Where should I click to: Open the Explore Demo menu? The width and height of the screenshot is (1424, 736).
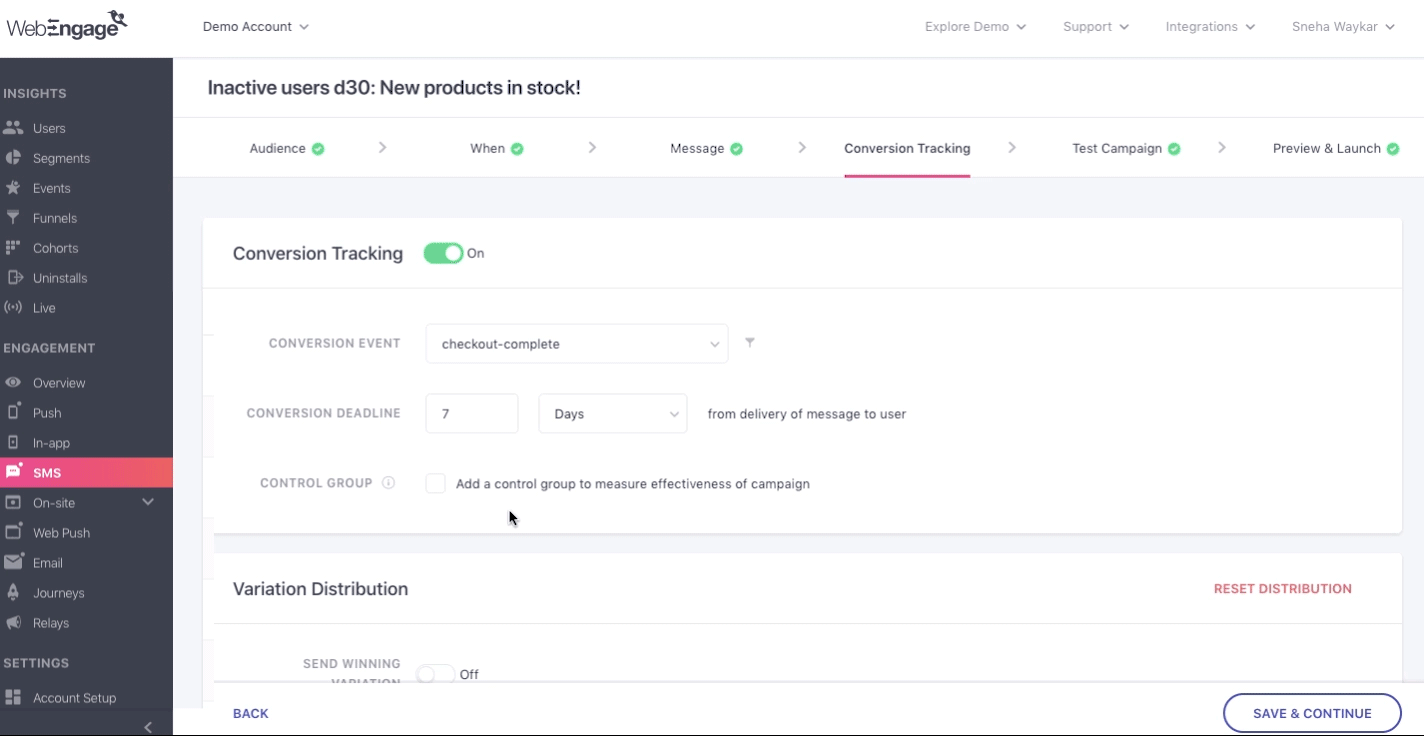click(x=976, y=27)
